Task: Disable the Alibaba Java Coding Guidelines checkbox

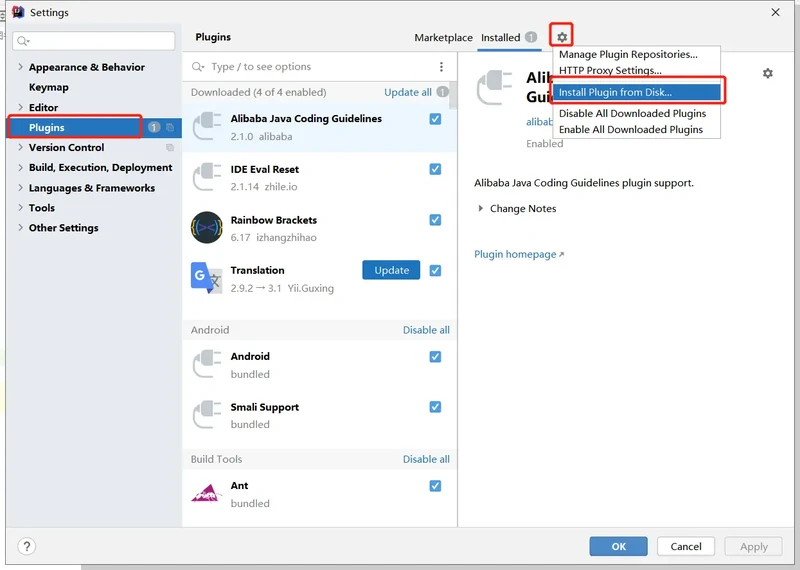Action: click(435, 119)
